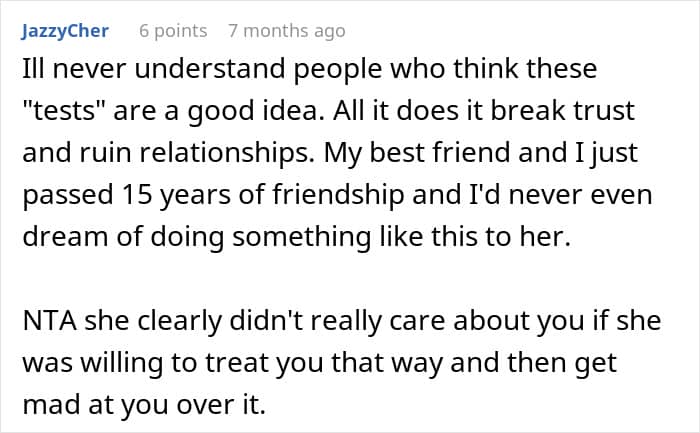Click the words "break trust" in comment
Image resolution: width=700 pixels, height=433 pixels.
pyautogui.click(x=562, y=111)
